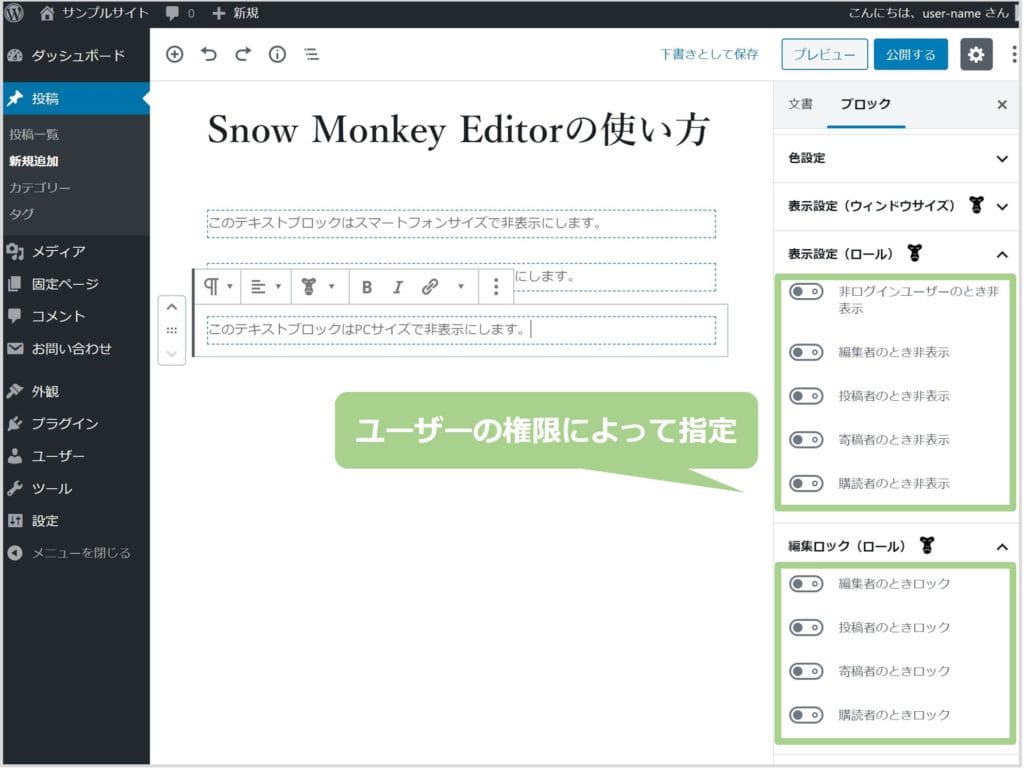Open コメント in the admin menu

point(76,316)
